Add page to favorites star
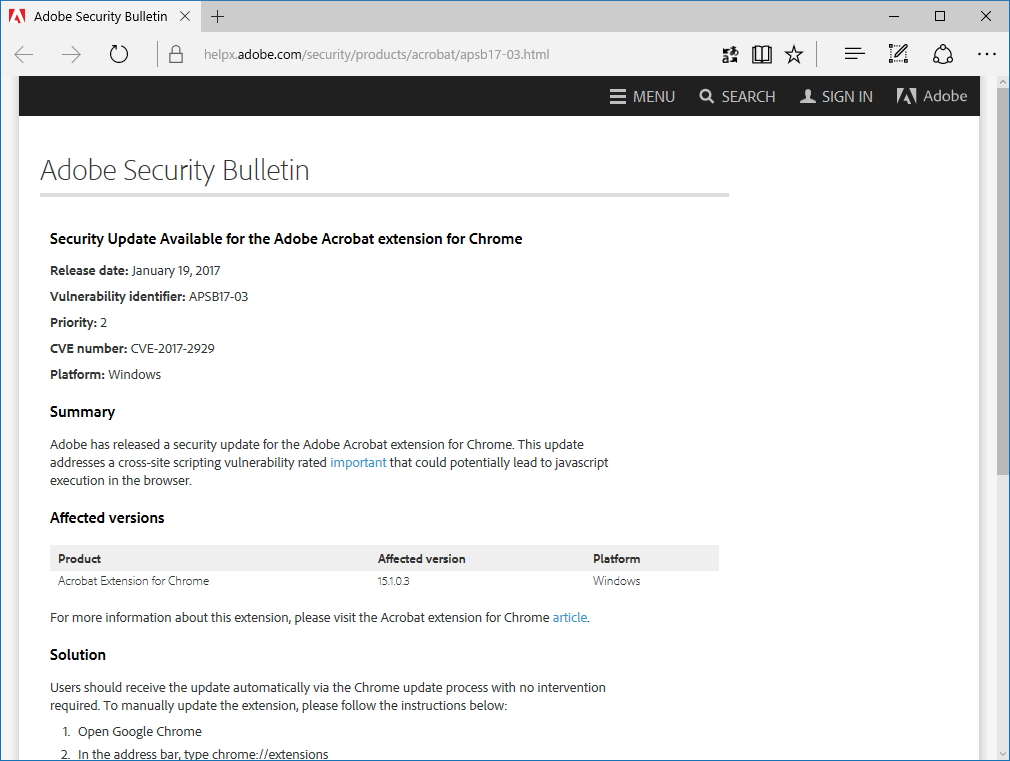 (x=794, y=55)
